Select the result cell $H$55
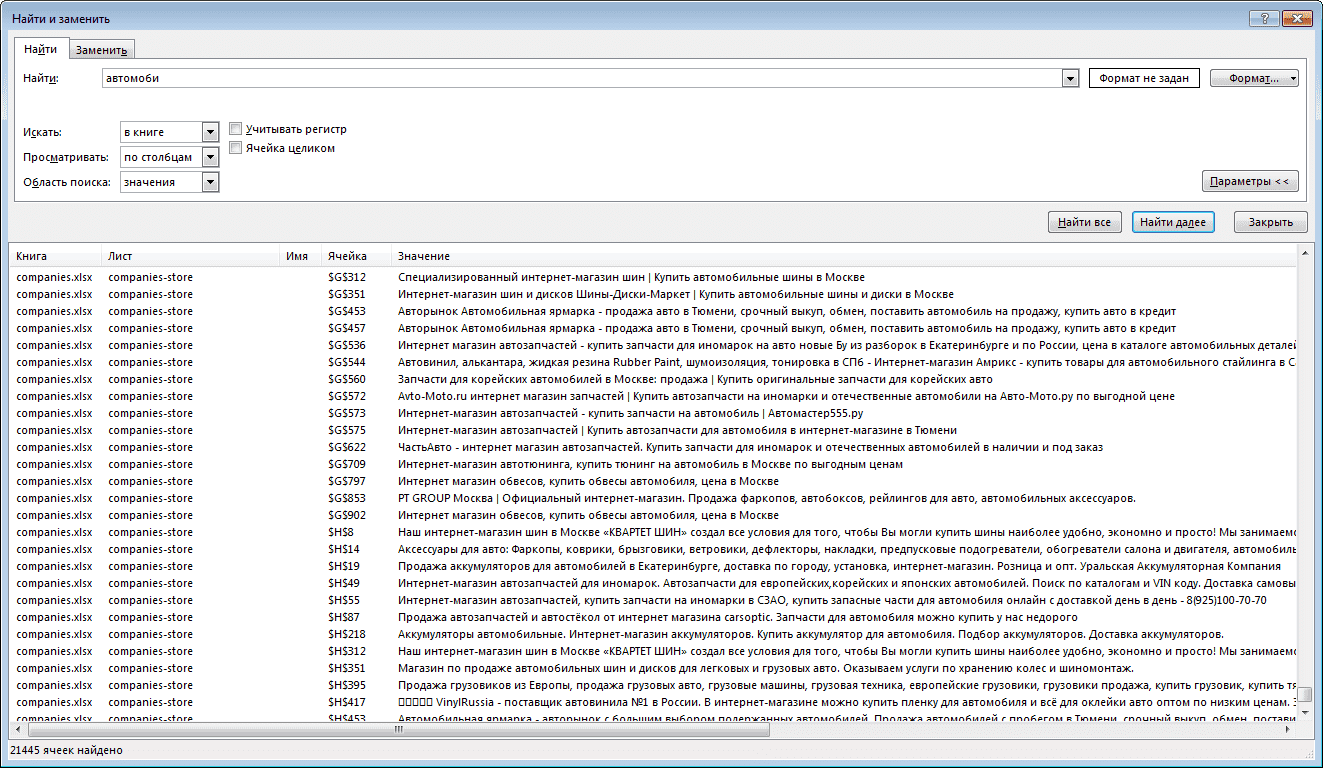The height and width of the screenshot is (768, 1323). [343, 600]
